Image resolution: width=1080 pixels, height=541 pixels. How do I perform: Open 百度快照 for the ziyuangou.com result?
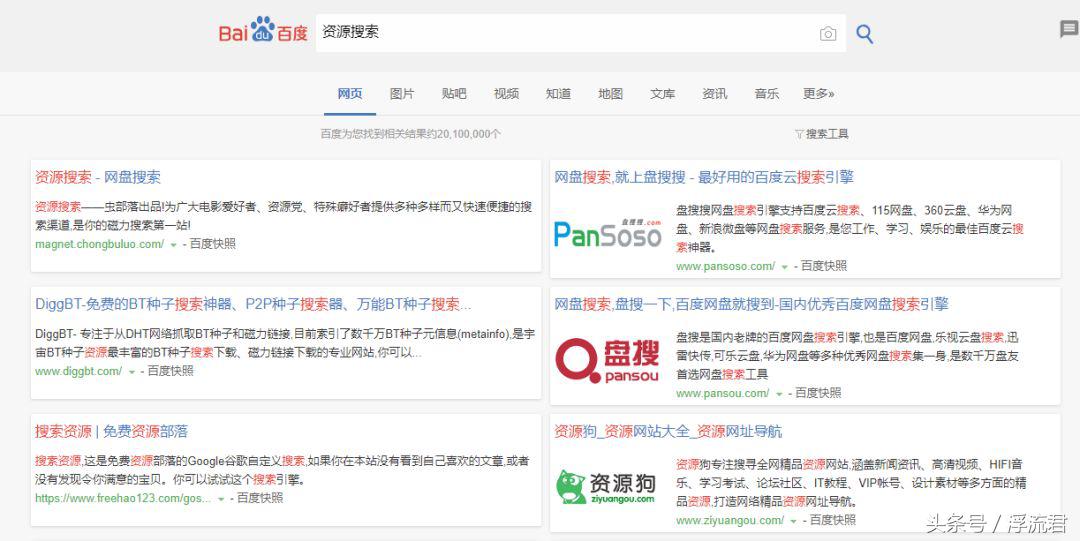pyautogui.click(x=833, y=520)
